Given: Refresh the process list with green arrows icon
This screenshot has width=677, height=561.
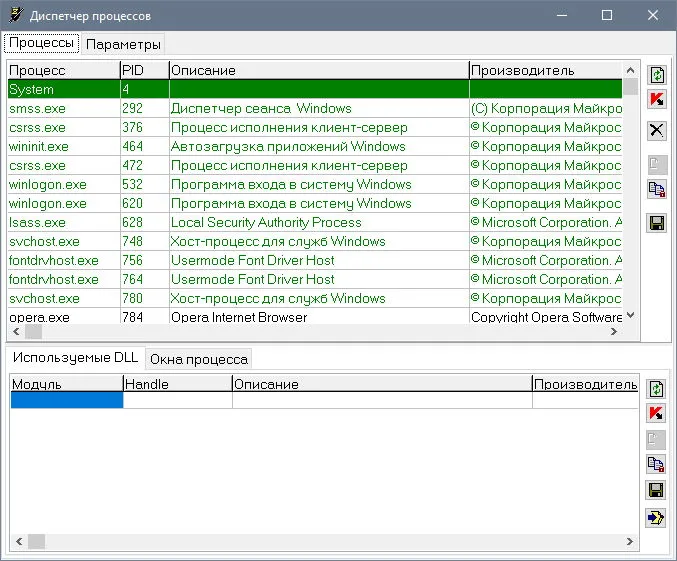Looking at the screenshot, I should (657, 75).
